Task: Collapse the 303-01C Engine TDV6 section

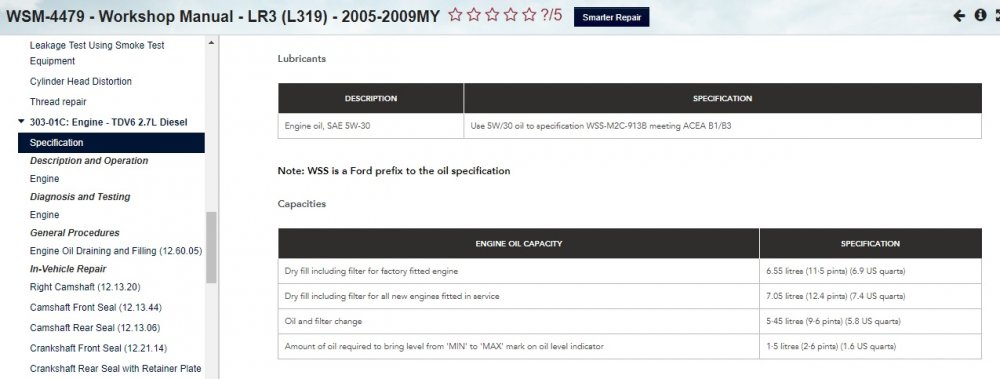Action: (22, 122)
